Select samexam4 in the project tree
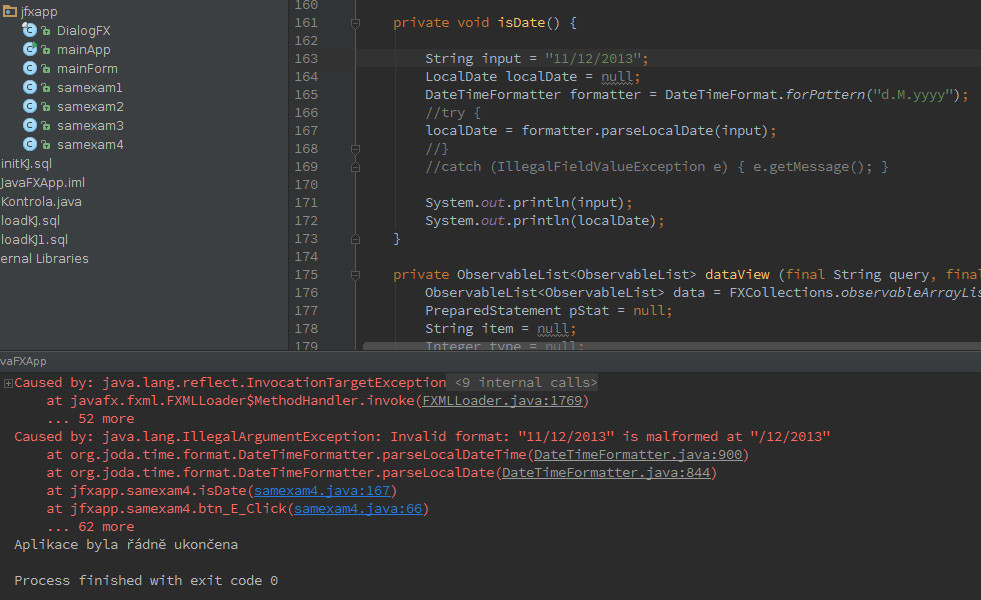 click(x=90, y=145)
